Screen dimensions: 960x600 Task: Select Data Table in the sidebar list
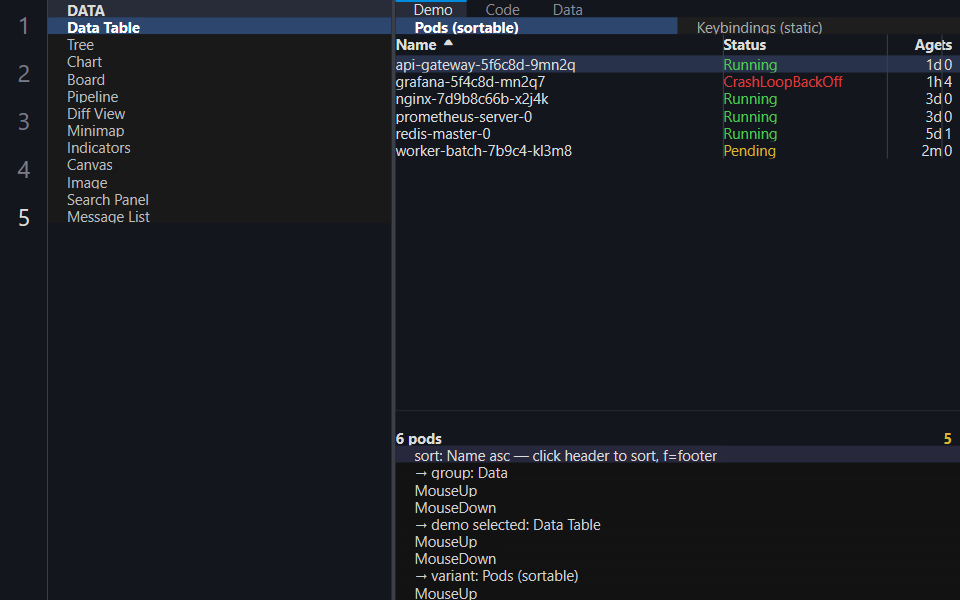pyautogui.click(x=219, y=27)
